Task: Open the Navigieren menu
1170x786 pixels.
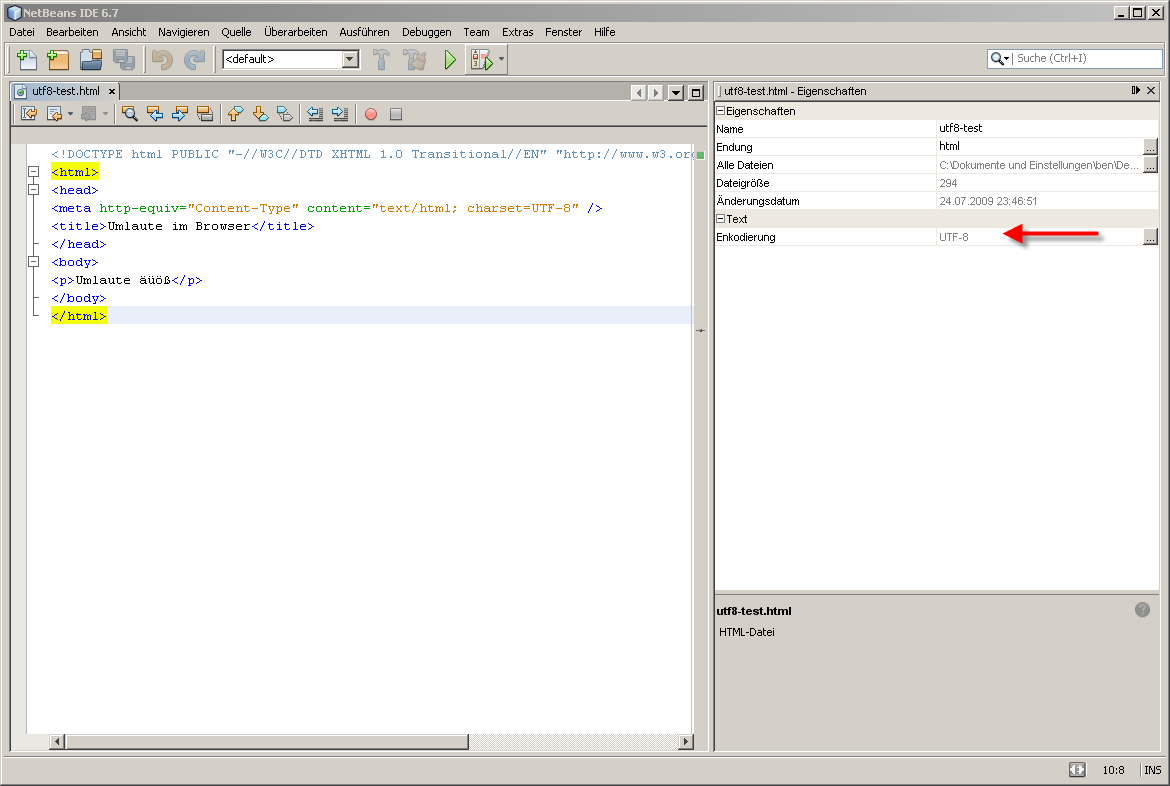Action: (184, 32)
